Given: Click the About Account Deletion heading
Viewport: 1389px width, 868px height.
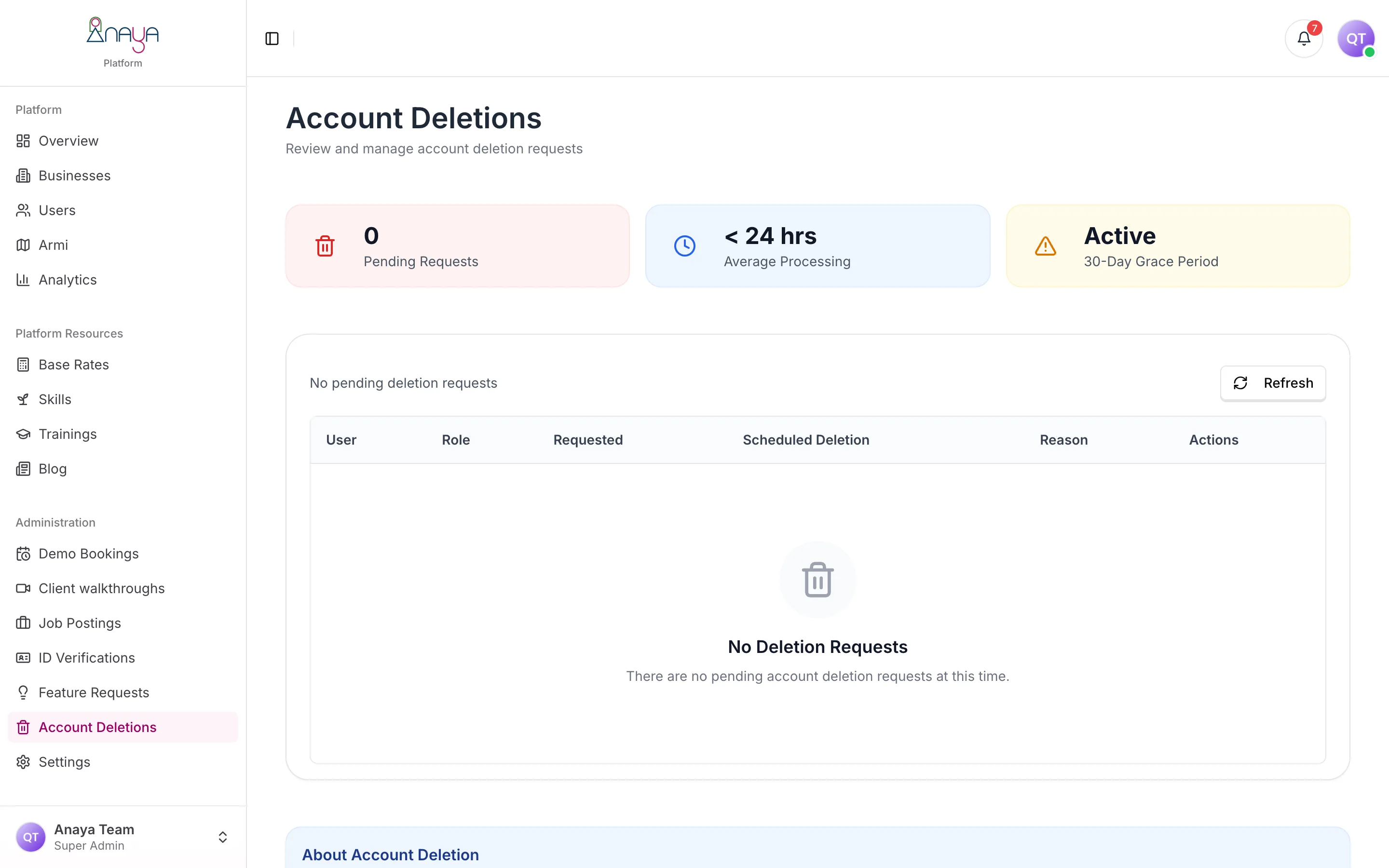Looking at the screenshot, I should tap(390, 855).
